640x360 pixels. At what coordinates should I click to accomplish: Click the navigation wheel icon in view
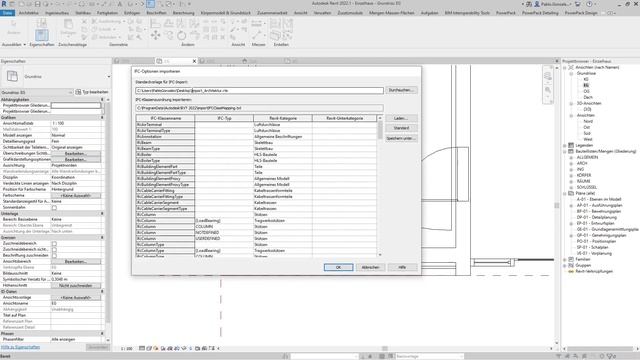[x=547, y=76]
